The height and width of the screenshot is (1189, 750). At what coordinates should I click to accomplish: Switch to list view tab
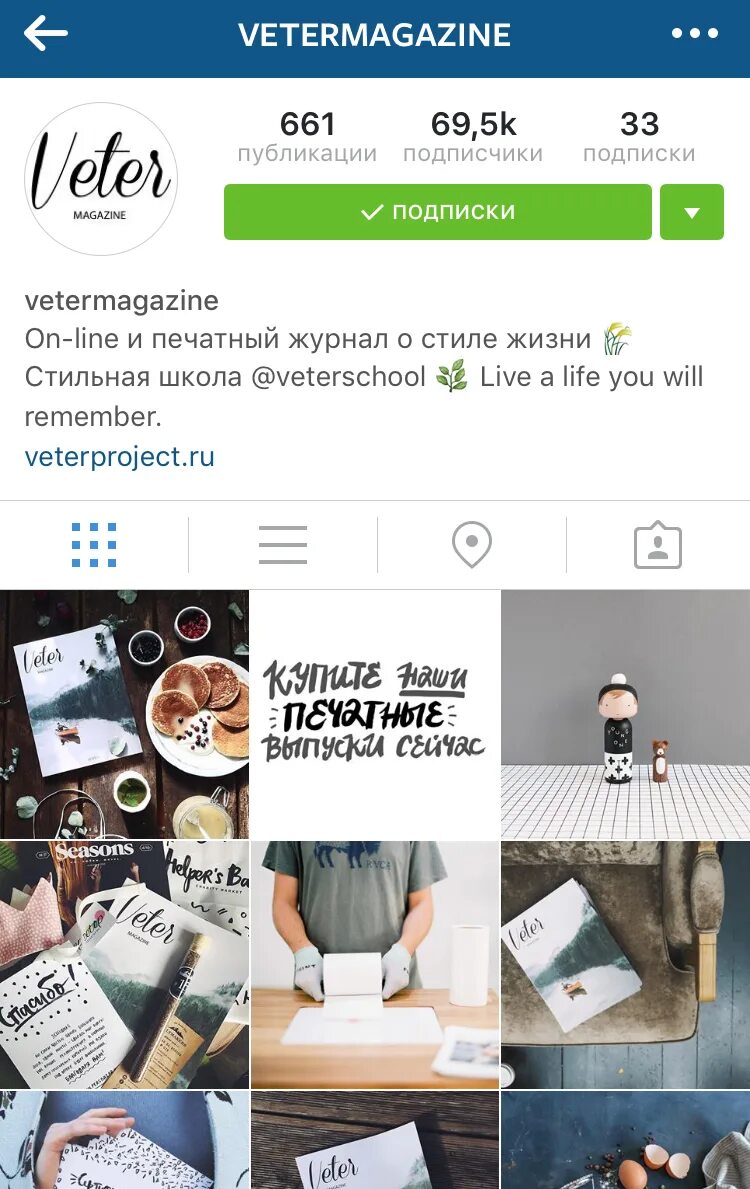(283, 545)
